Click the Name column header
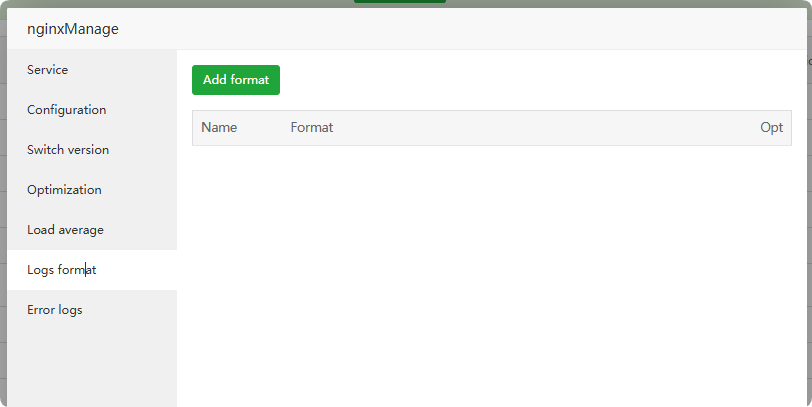Screen dimensions: 812x407 (219, 127)
